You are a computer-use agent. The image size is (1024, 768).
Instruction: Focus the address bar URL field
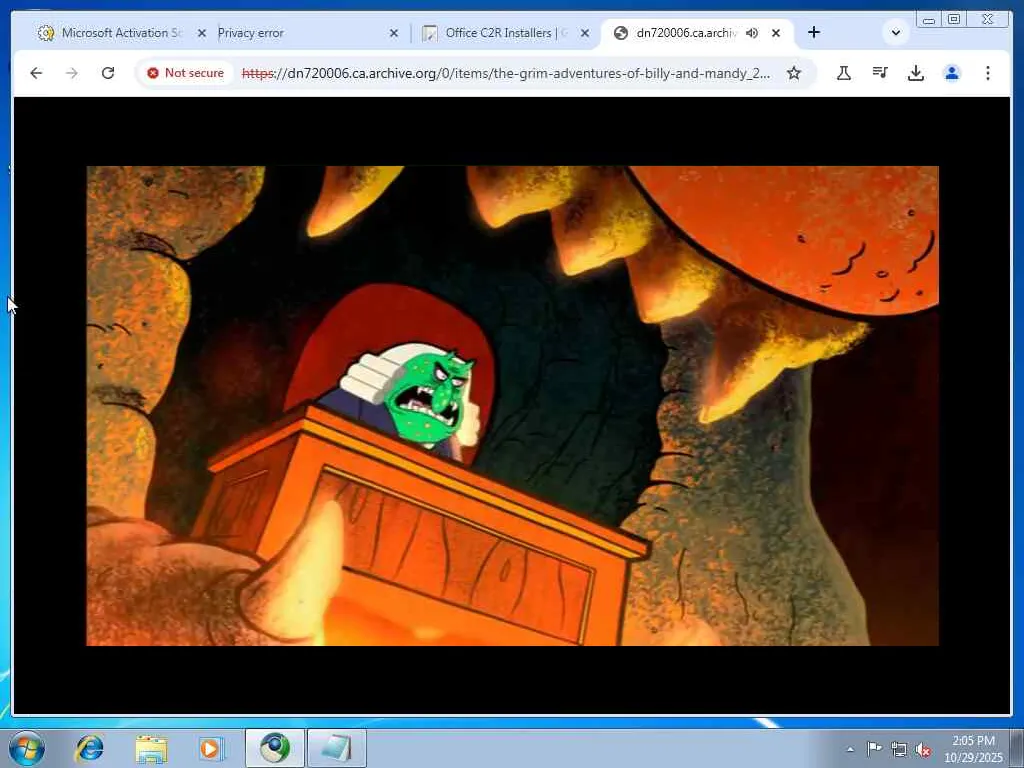pos(505,73)
